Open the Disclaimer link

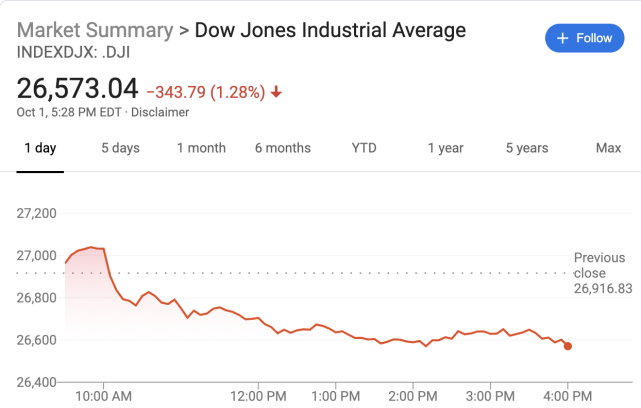(161, 112)
